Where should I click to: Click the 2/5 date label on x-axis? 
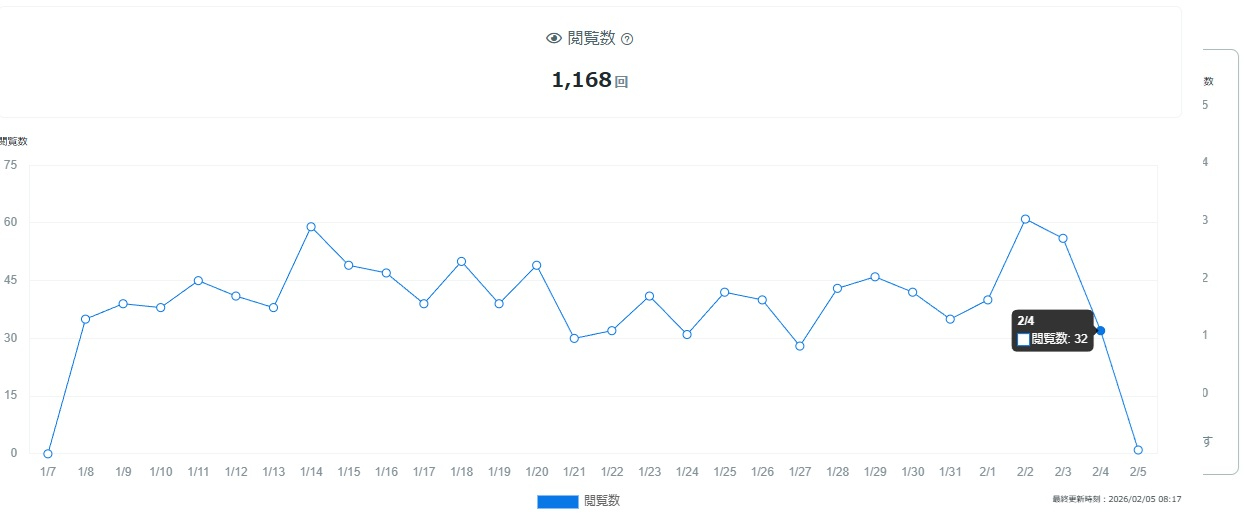[1138, 472]
